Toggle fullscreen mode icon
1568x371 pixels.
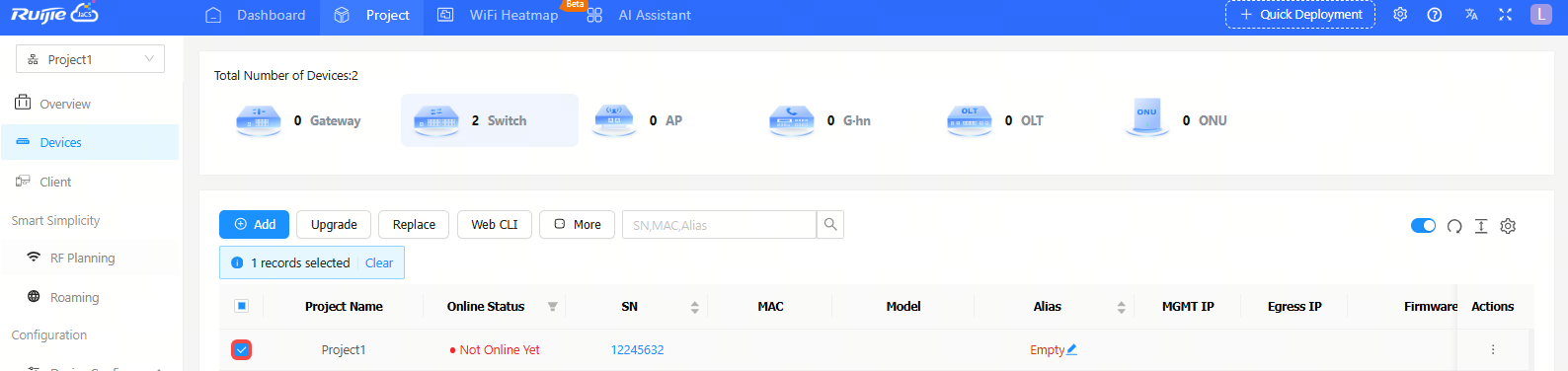tap(1505, 15)
